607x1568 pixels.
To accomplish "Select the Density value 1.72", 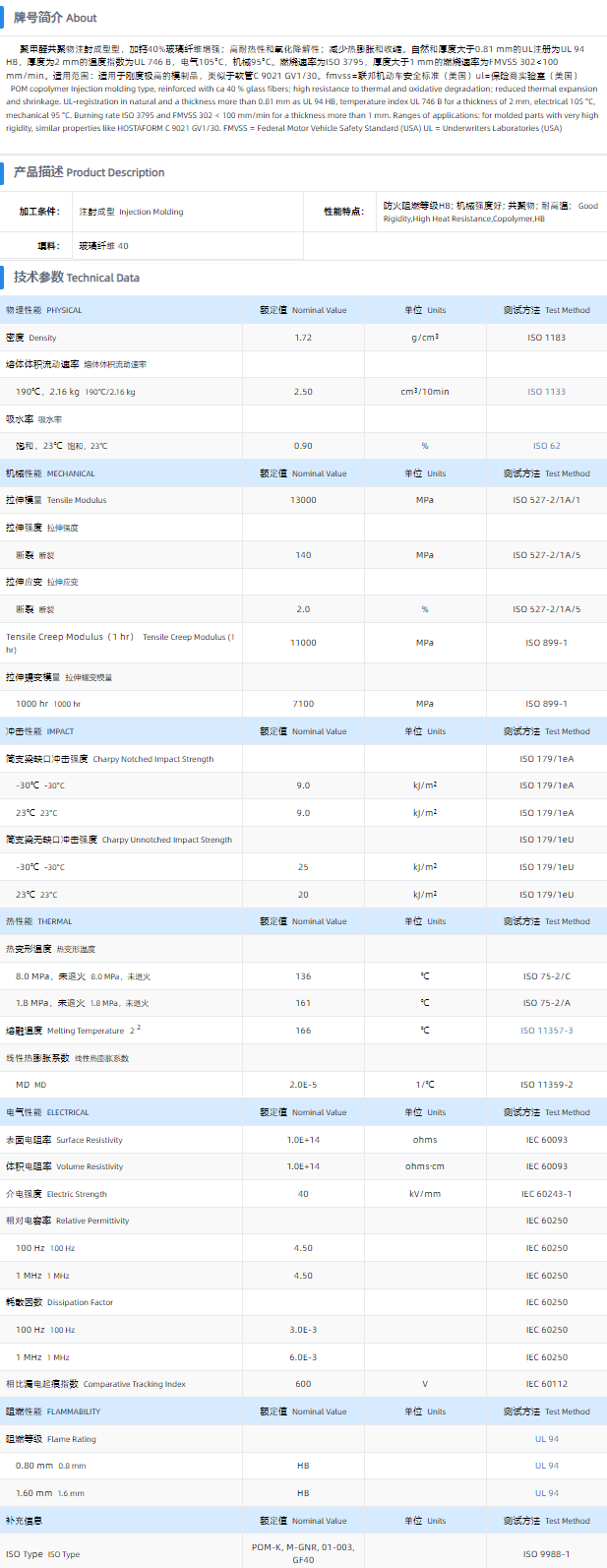I will (303, 338).
